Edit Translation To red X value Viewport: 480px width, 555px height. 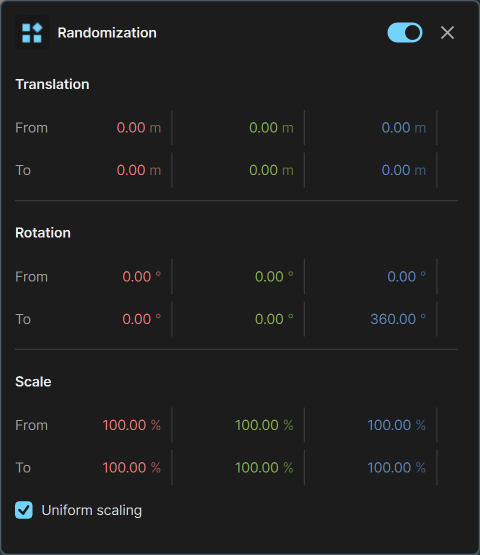pyautogui.click(x=139, y=170)
